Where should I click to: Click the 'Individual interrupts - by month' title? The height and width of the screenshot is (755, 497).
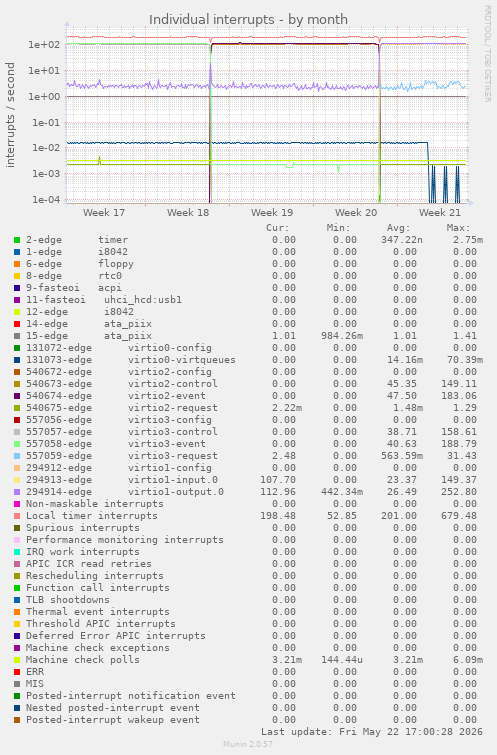point(248,20)
